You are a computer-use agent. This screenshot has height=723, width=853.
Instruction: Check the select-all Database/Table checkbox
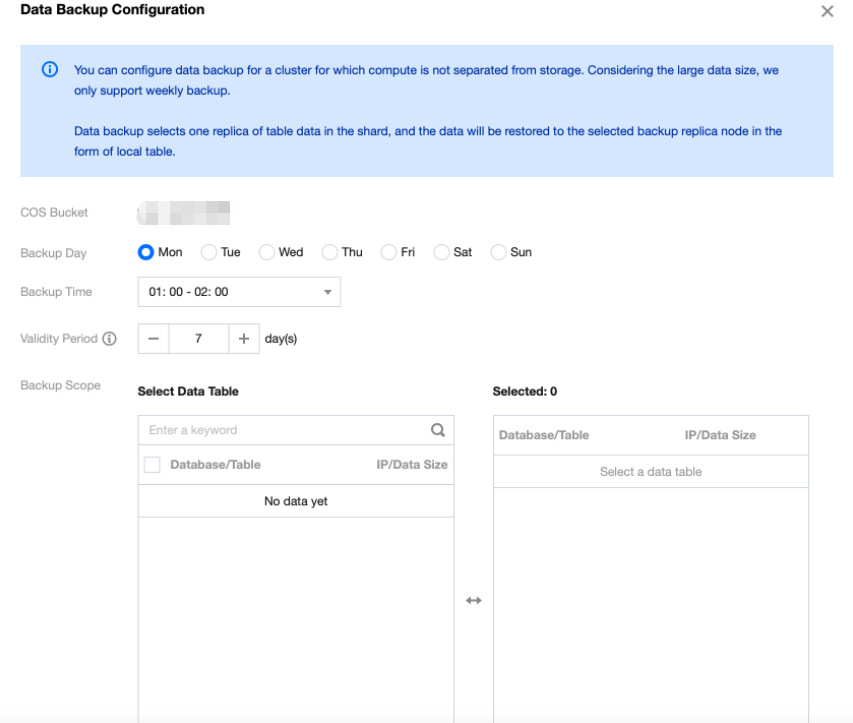tap(152, 465)
